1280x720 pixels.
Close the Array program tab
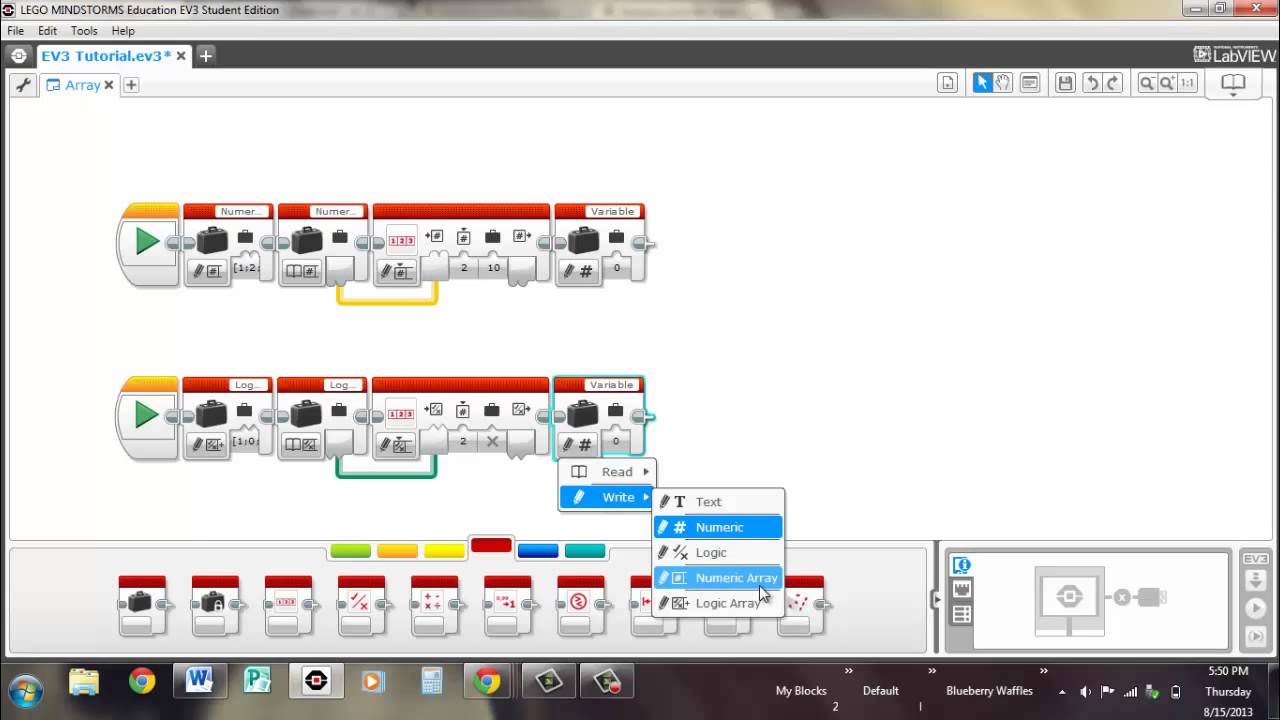tap(109, 85)
